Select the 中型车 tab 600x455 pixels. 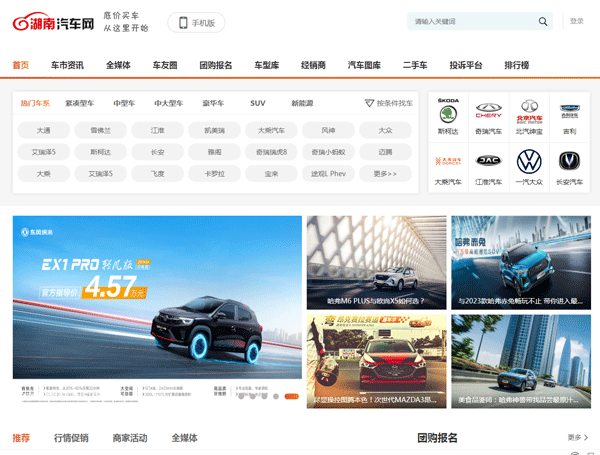124,103
